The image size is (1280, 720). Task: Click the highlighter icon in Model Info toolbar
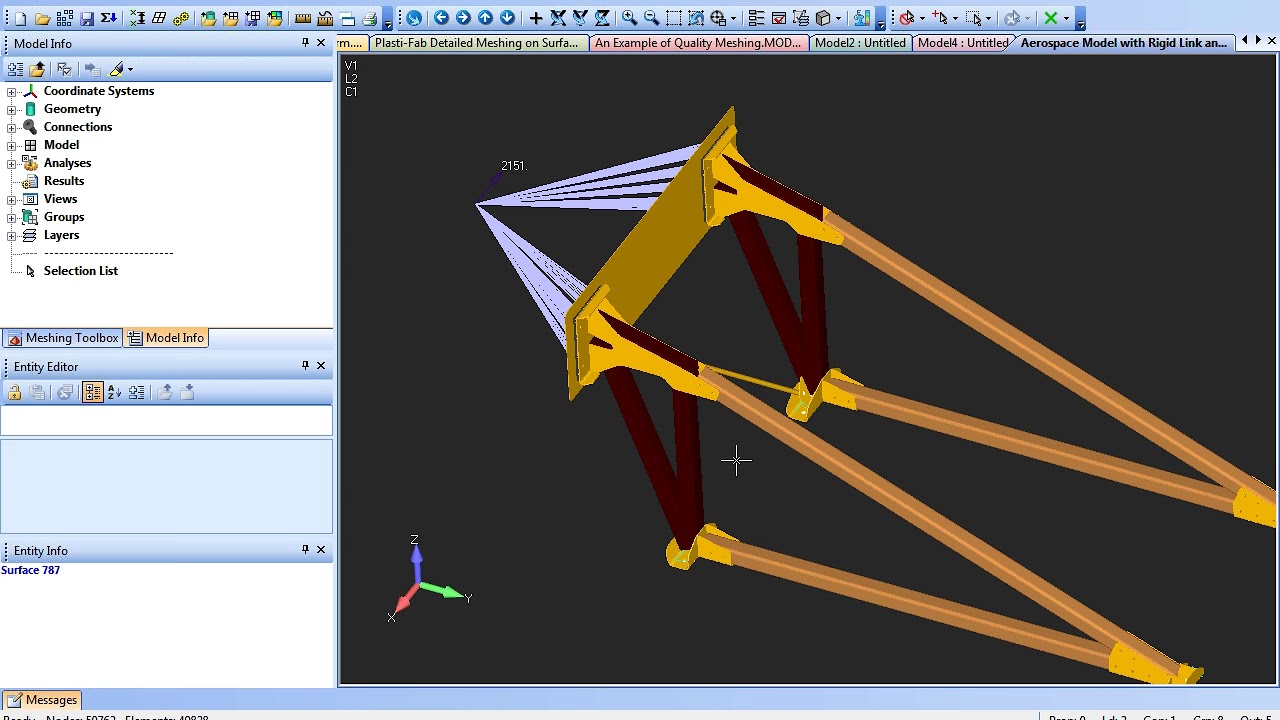[x=117, y=69]
